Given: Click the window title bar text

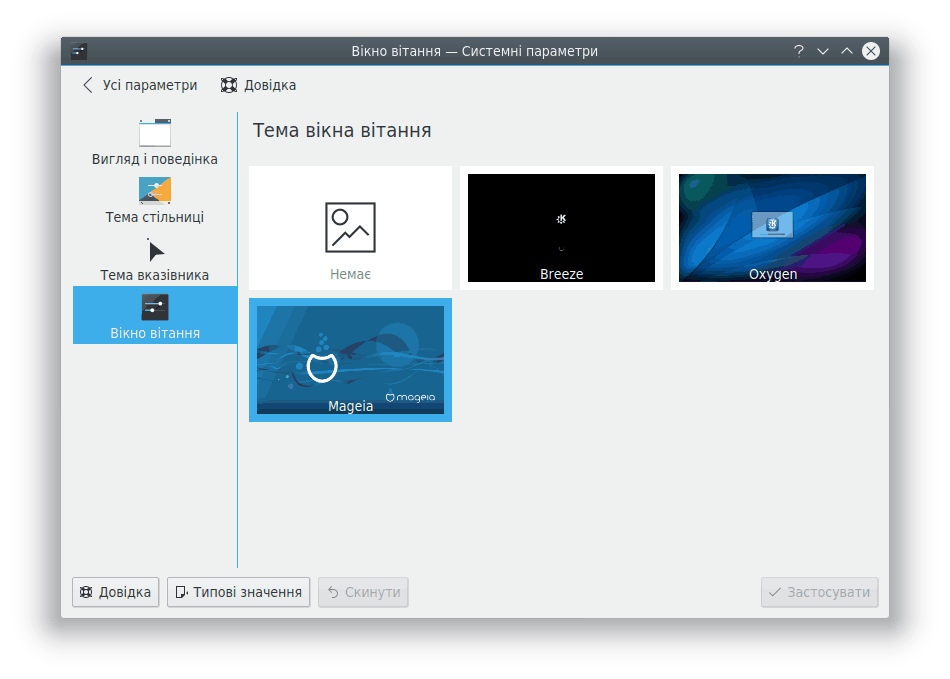Looking at the screenshot, I should [474, 51].
